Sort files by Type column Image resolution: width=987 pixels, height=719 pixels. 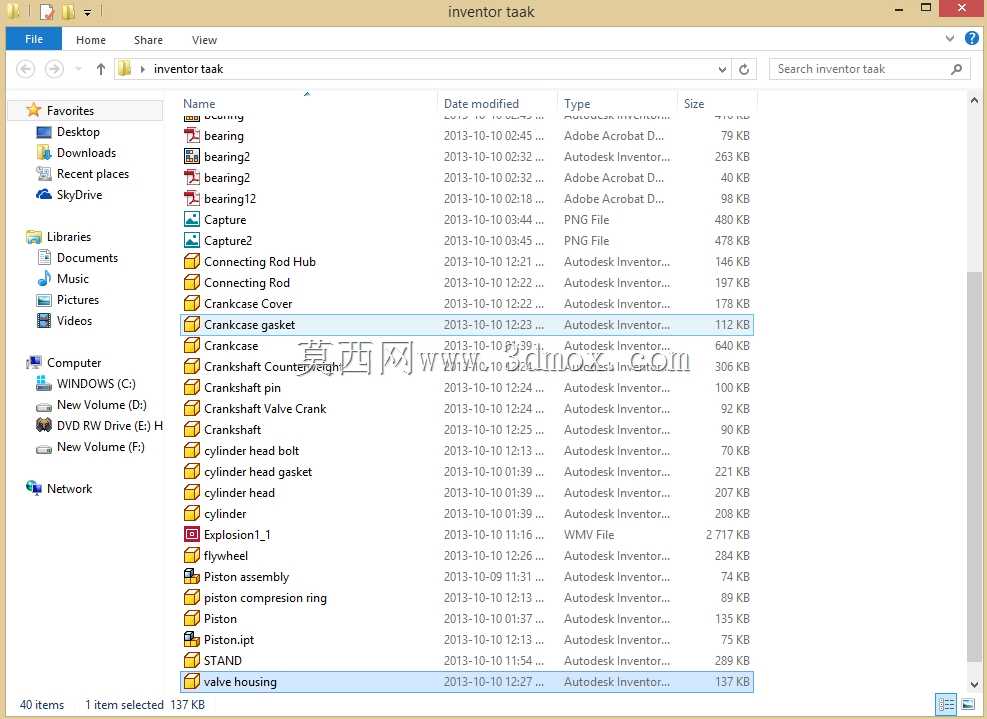pyautogui.click(x=577, y=103)
